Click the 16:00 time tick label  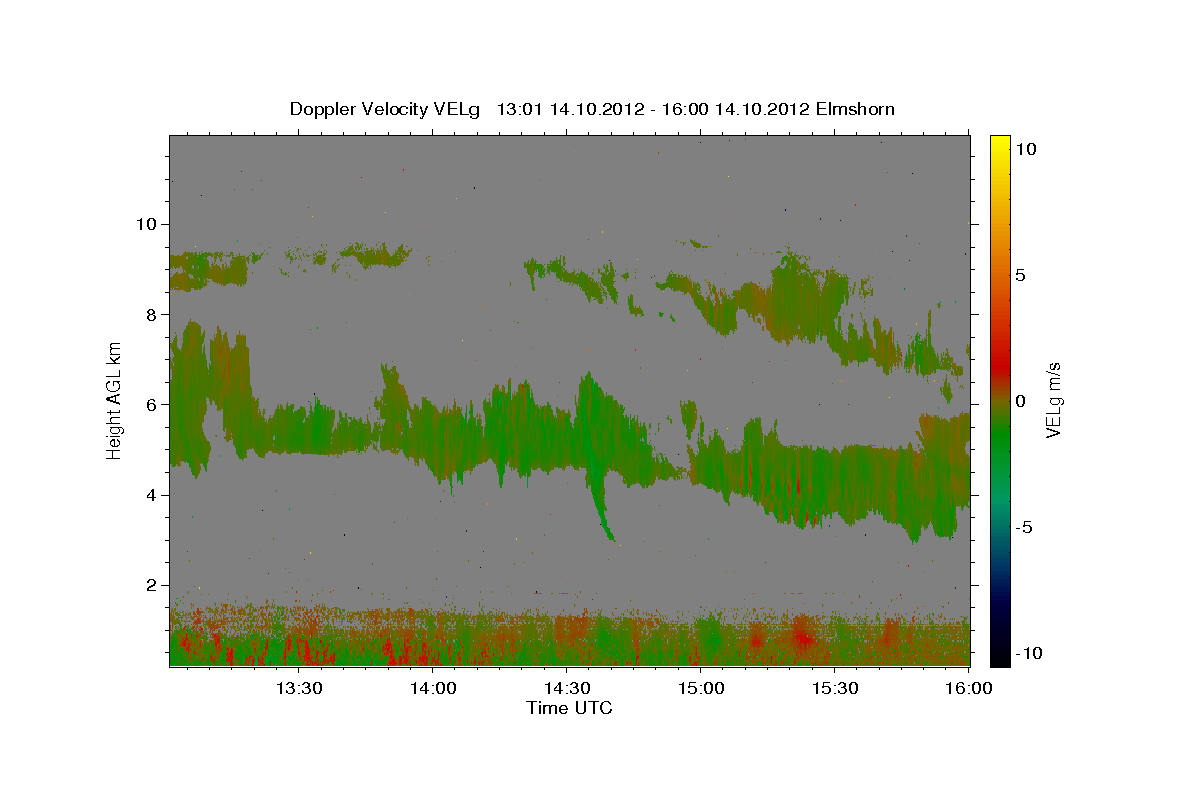(968, 688)
